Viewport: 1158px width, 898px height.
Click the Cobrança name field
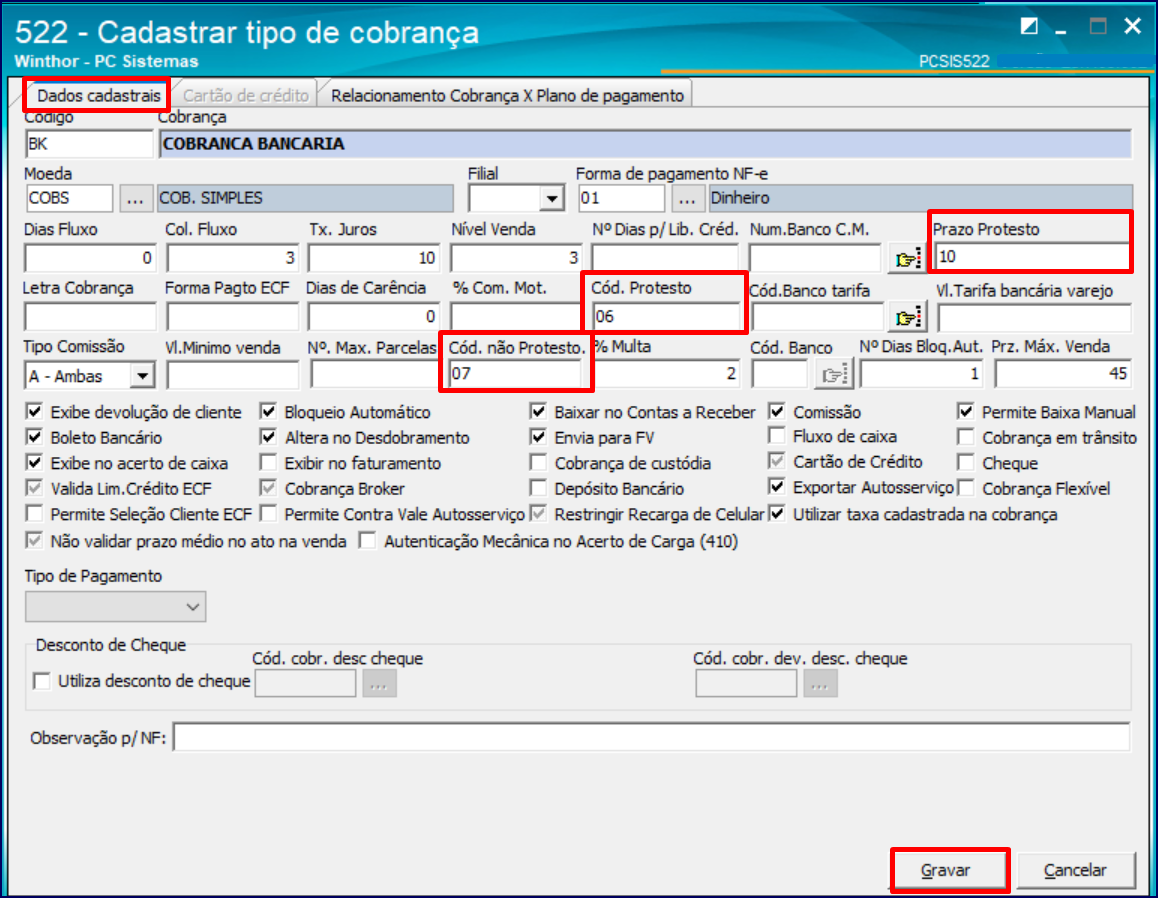[x=645, y=144]
